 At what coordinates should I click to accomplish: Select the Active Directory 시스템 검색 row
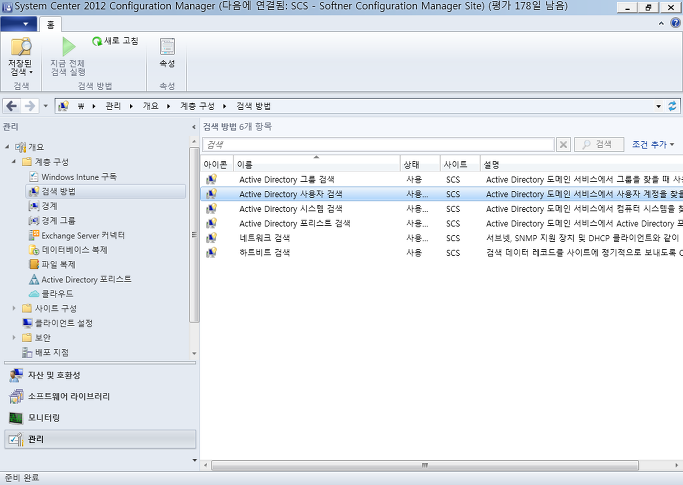[x=442, y=209]
